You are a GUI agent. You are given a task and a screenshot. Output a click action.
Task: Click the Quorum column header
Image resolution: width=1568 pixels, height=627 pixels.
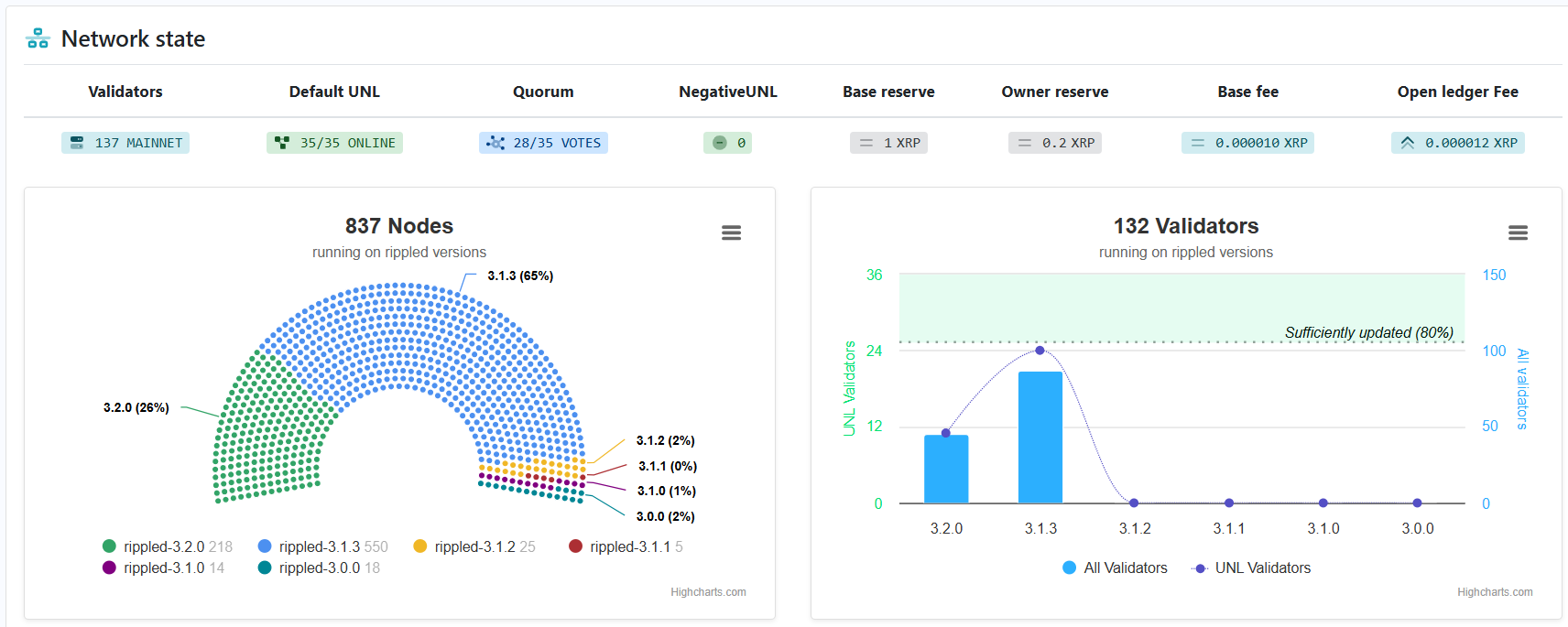coord(543,92)
